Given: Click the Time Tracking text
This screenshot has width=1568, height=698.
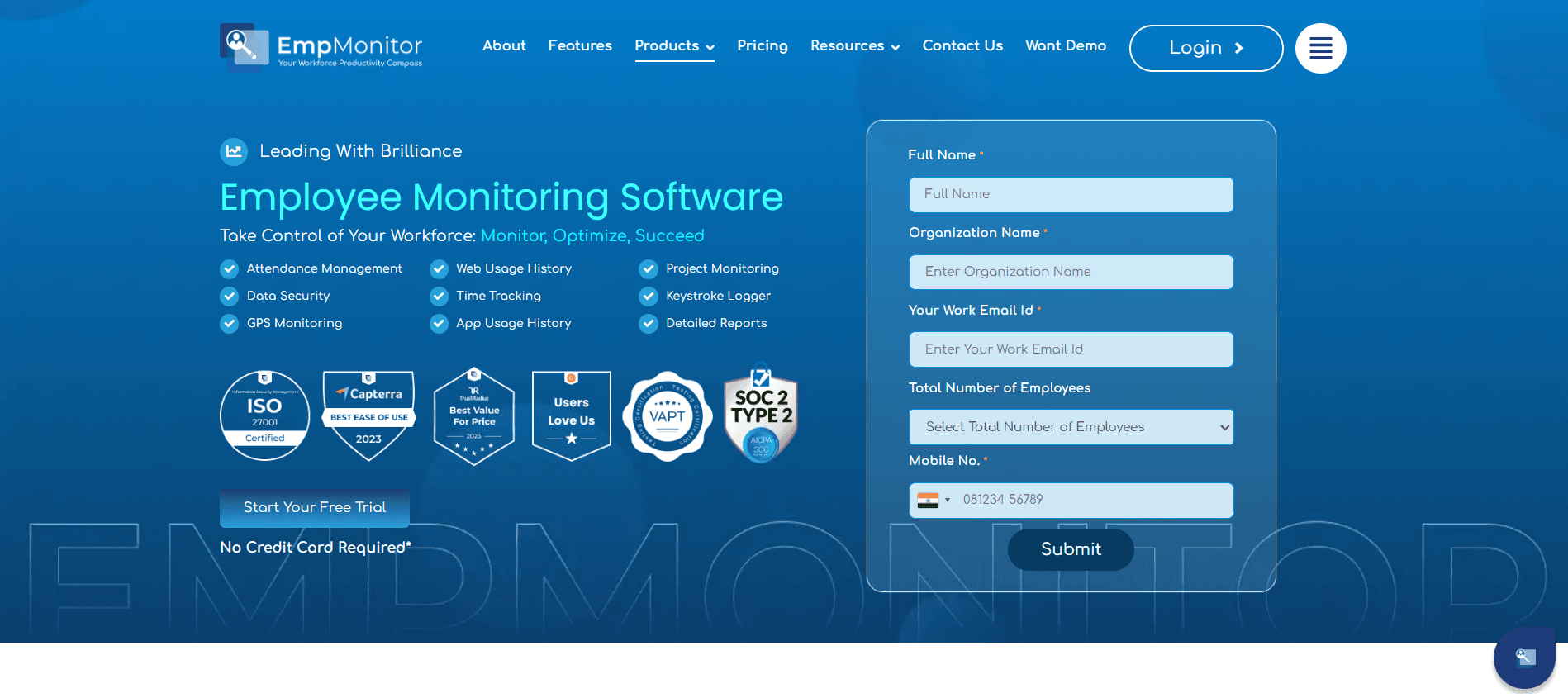Looking at the screenshot, I should (x=498, y=296).
